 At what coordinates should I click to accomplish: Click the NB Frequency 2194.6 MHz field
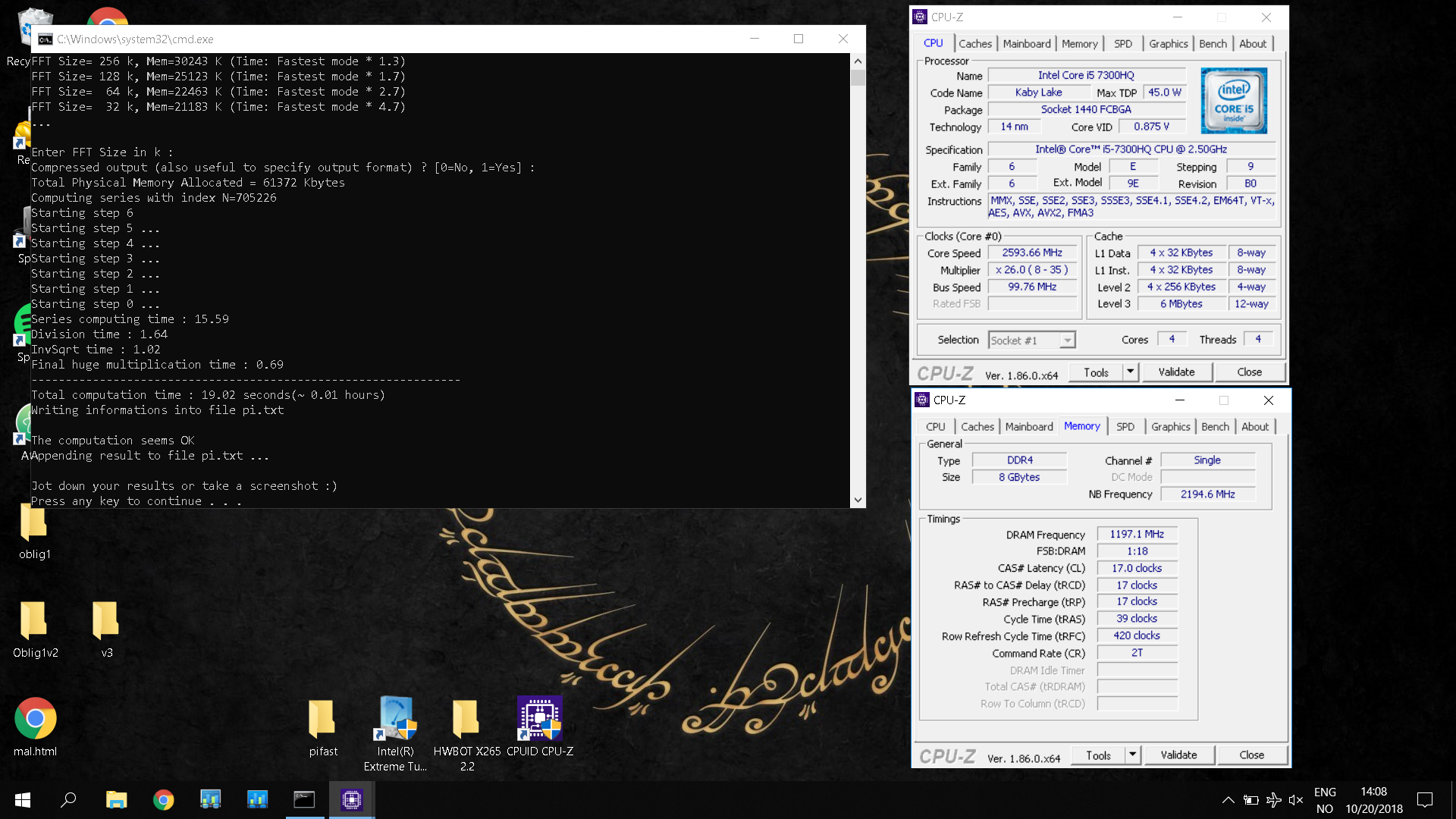coord(1207,494)
